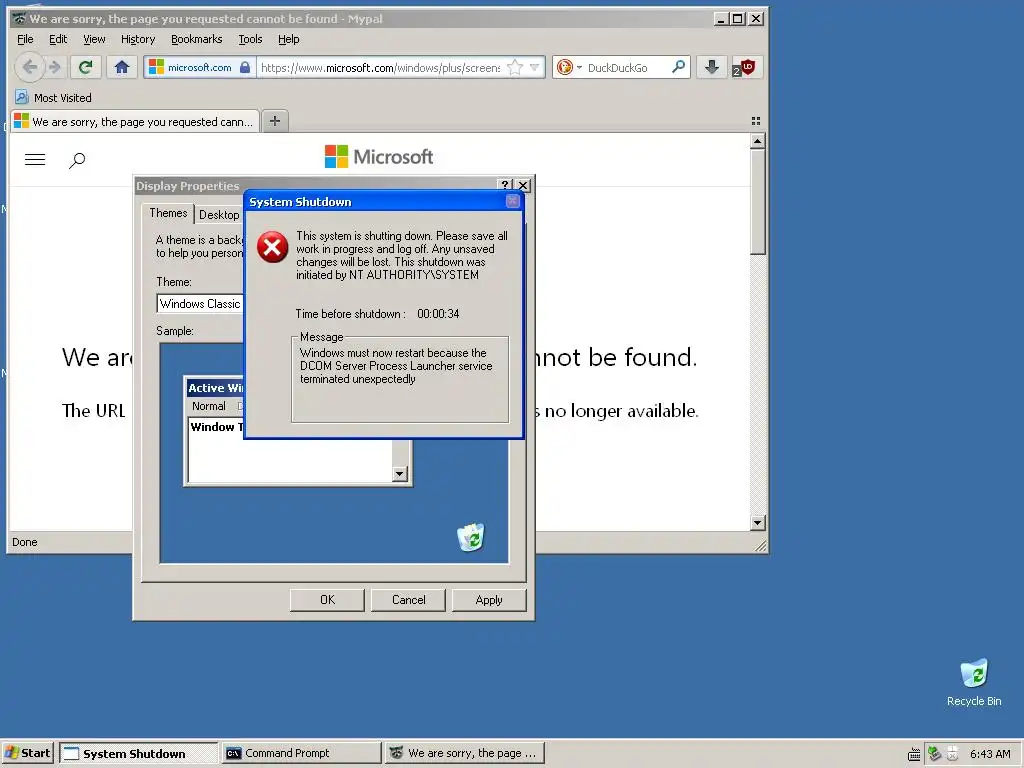This screenshot has width=1024, height=768.
Task: Expand search engine selector arrow
Action: 579,67
